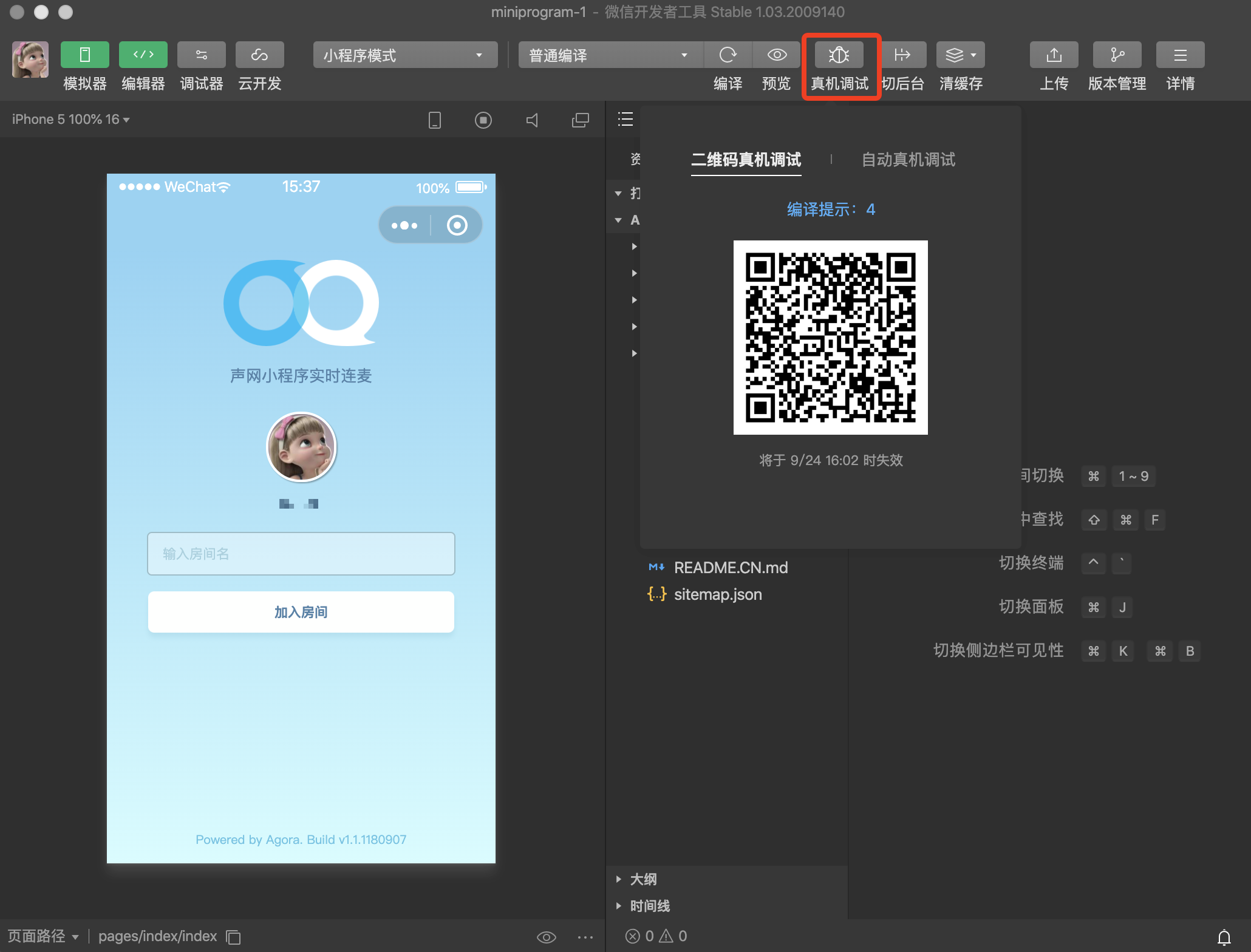1251x952 pixels.
Task: Open sitemap.json file
Action: pyautogui.click(x=718, y=594)
